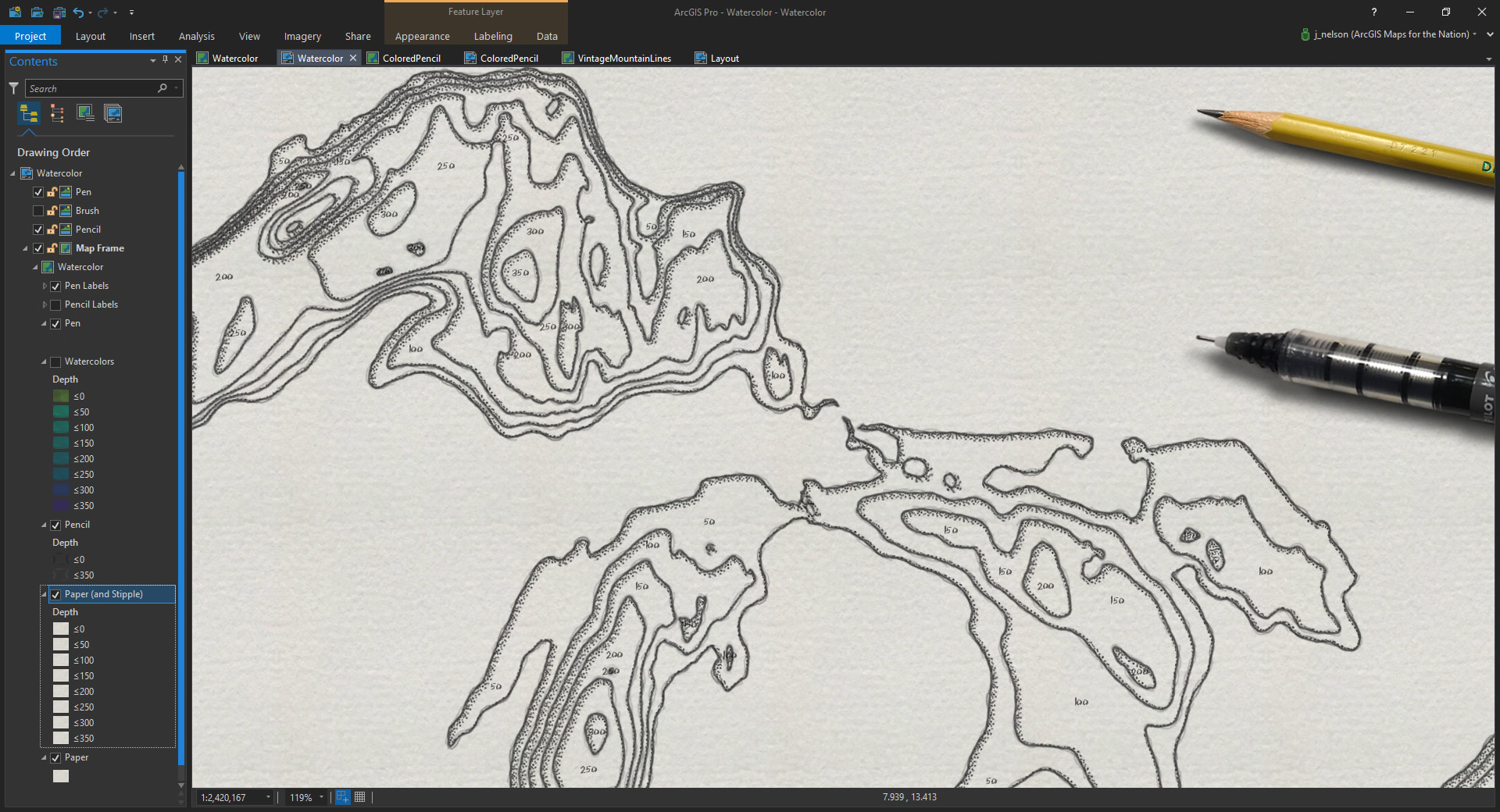Image resolution: width=1500 pixels, height=812 pixels.
Task: Click the Contents pane vertical scrollbar
Action: [181, 468]
